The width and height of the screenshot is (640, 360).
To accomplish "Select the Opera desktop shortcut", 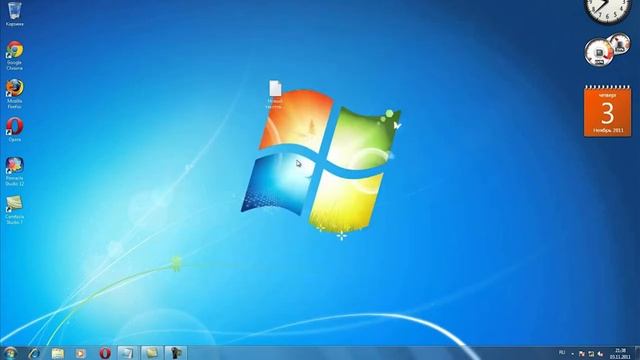I will [14, 129].
